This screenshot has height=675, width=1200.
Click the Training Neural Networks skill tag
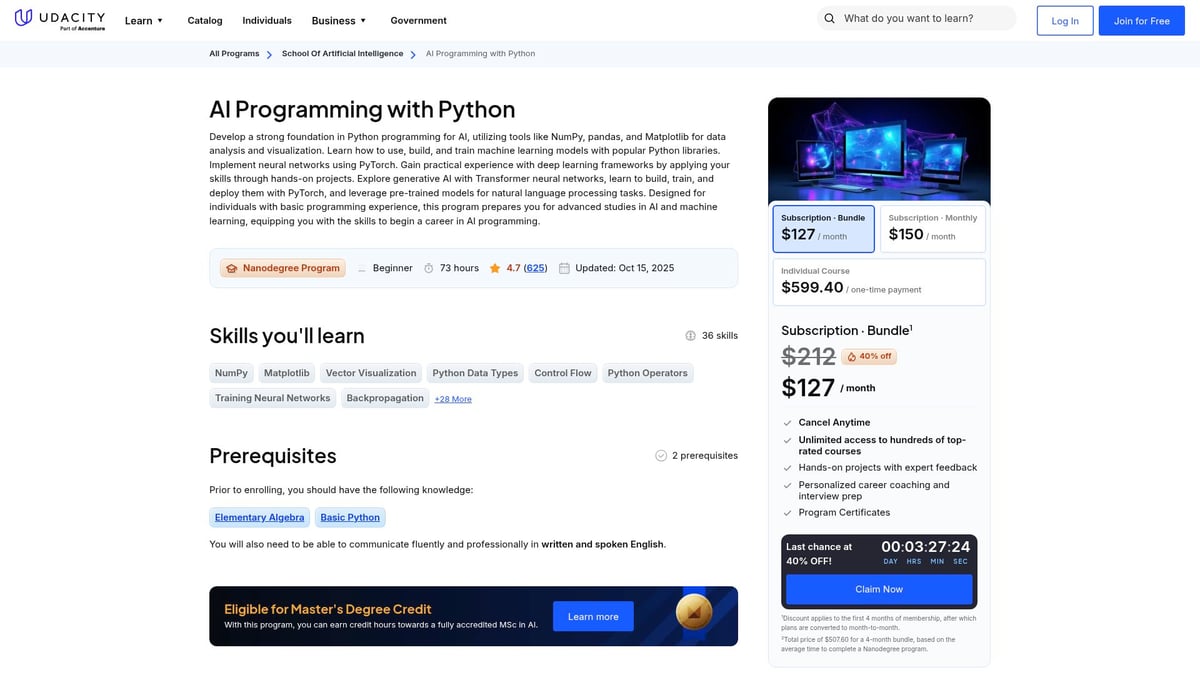click(x=272, y=398)
